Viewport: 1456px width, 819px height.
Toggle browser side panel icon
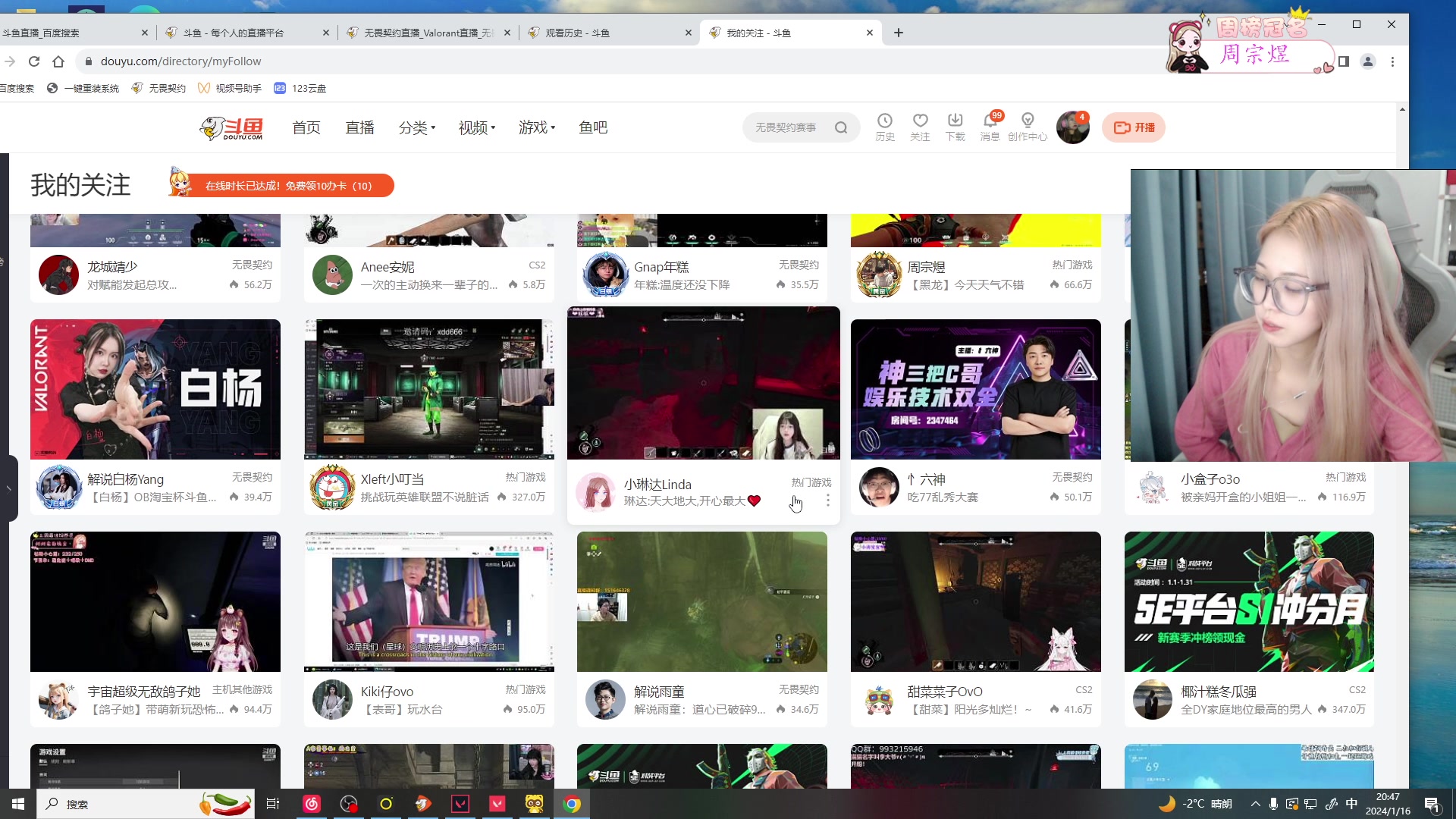1344,61
